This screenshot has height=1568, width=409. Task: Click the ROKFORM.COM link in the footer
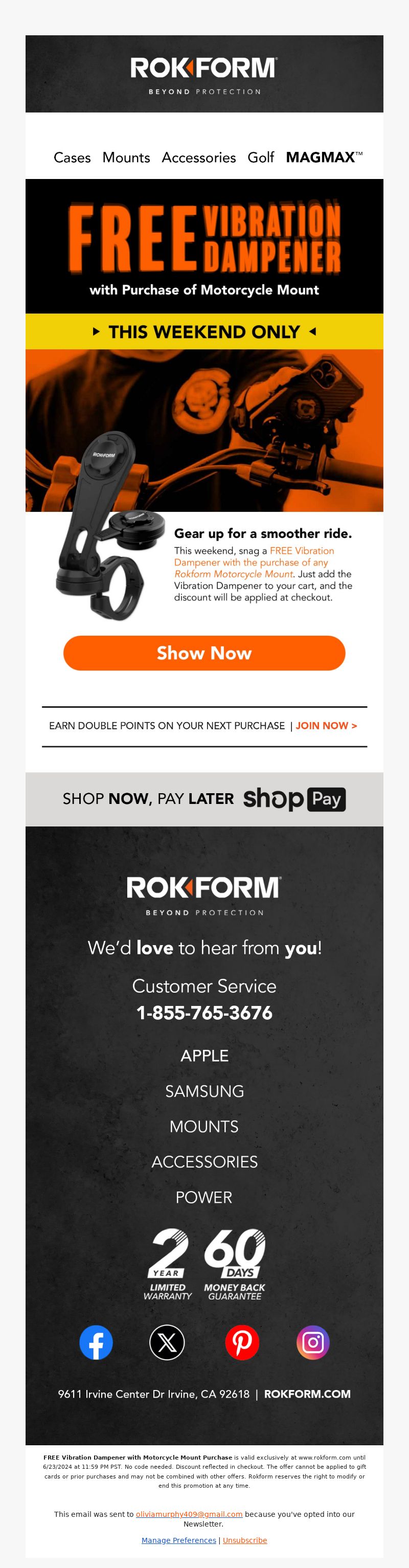pyautogui.click(x=307, y=1393)
